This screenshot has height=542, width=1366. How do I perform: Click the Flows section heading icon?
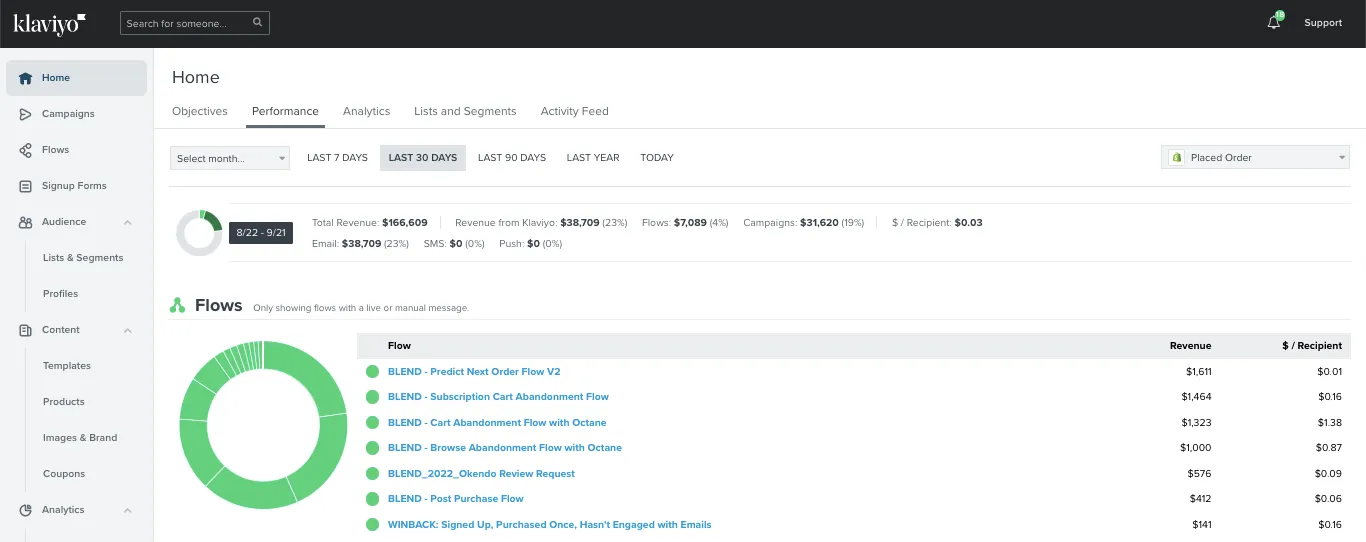(x=177, y=305)
